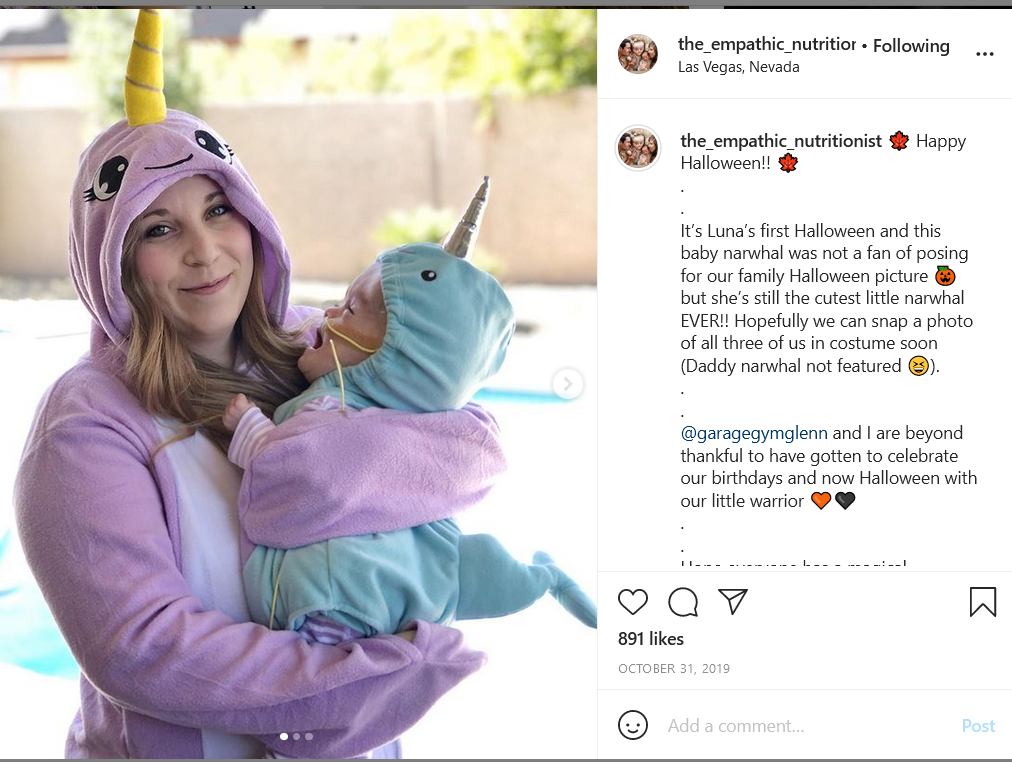Open the October 31, 2019 timestamp
The height and width of the screenshot is (762, 1012).
674,668
